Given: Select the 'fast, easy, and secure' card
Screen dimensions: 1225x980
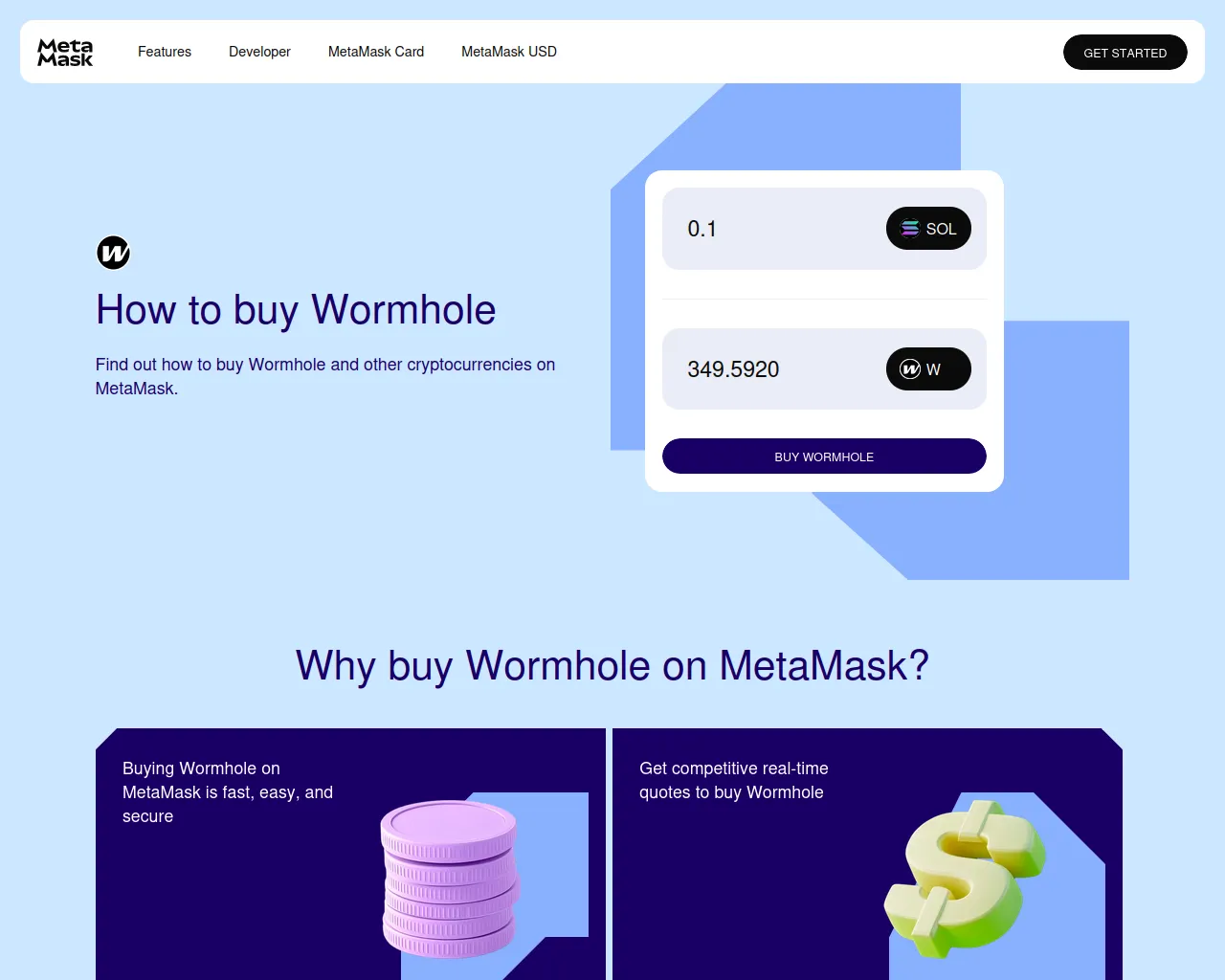Looking at the screenshot, I should [x=350, y=854].
